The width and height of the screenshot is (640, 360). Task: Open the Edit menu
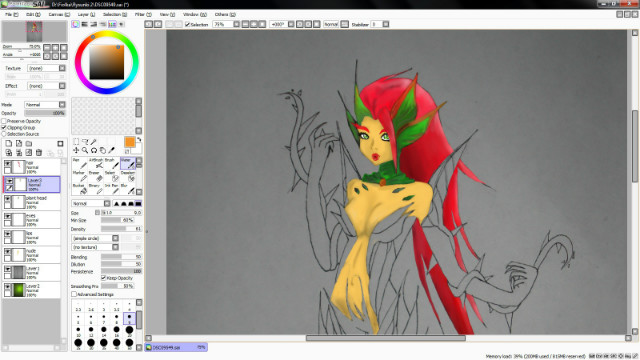[x=33, y=15]
